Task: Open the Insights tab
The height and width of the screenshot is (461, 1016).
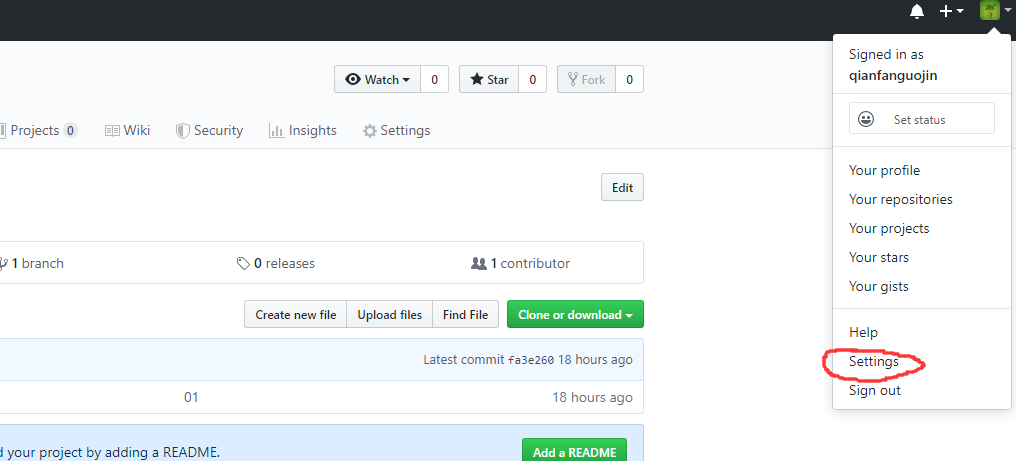Action: 302,130
